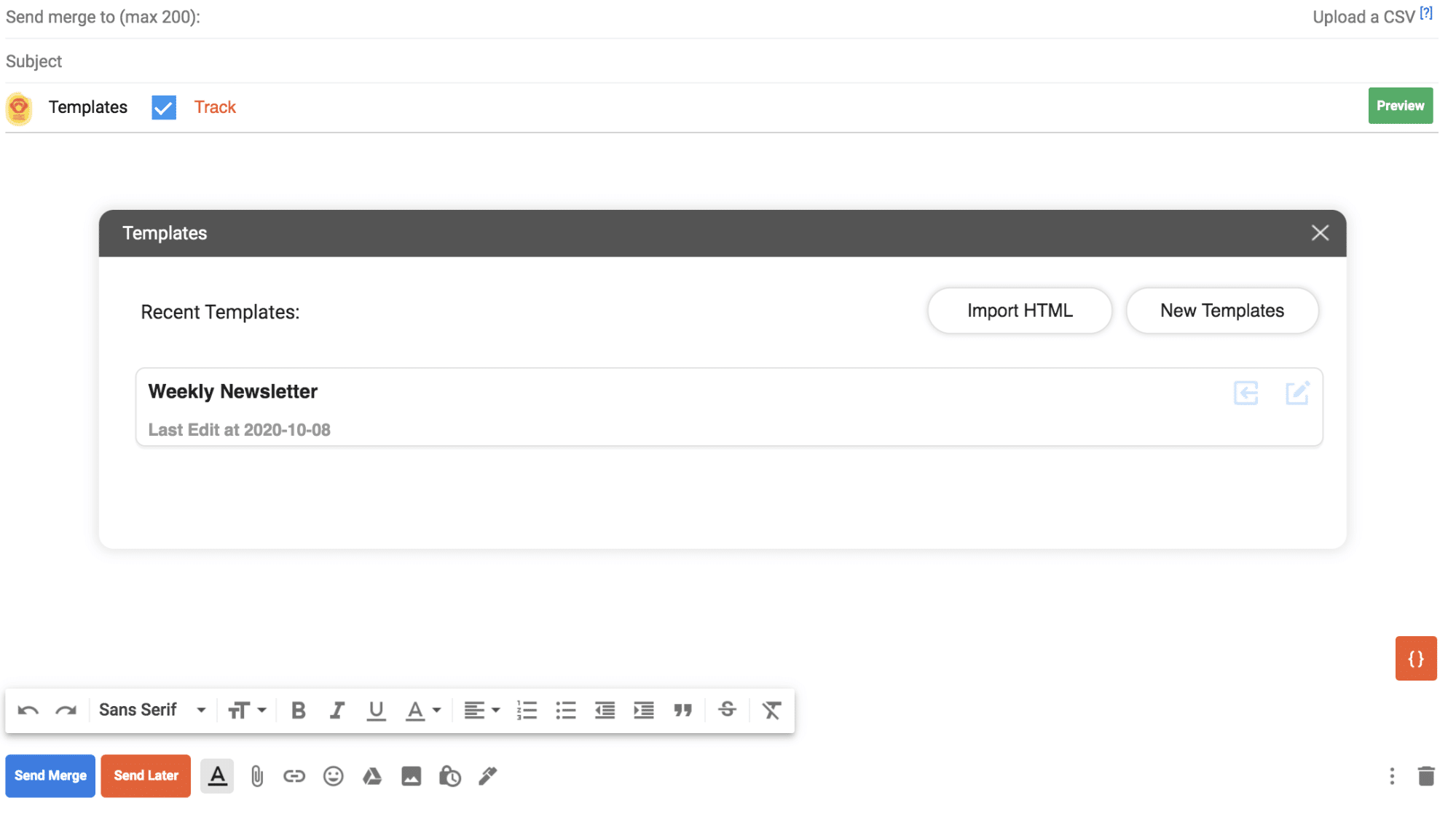Open the Sans Serif font dropdown

coord(152,710)
